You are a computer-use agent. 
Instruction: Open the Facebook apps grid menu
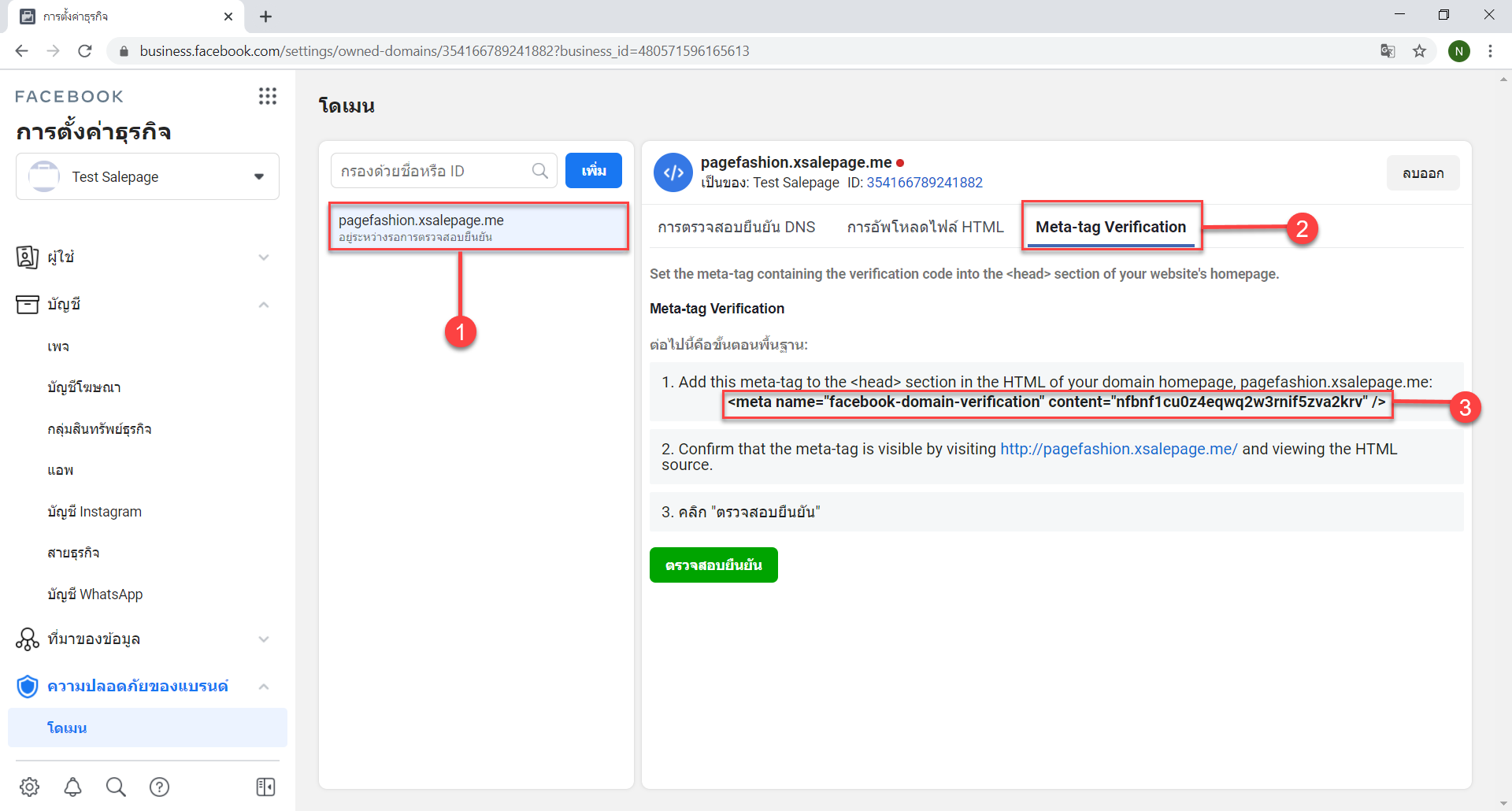[268, 96]
